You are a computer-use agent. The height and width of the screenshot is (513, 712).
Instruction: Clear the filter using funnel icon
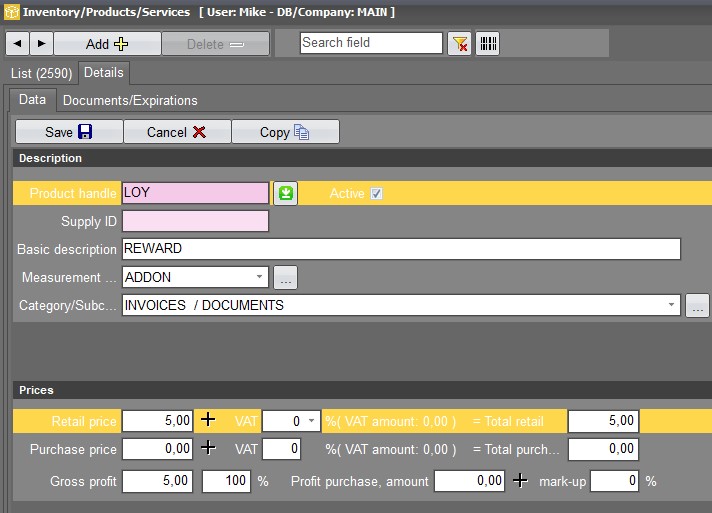click(x=459, y=44)
